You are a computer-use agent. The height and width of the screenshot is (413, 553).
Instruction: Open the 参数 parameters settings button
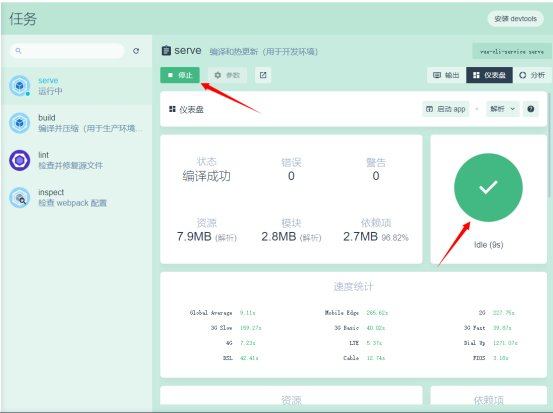(x=227, y=75)
